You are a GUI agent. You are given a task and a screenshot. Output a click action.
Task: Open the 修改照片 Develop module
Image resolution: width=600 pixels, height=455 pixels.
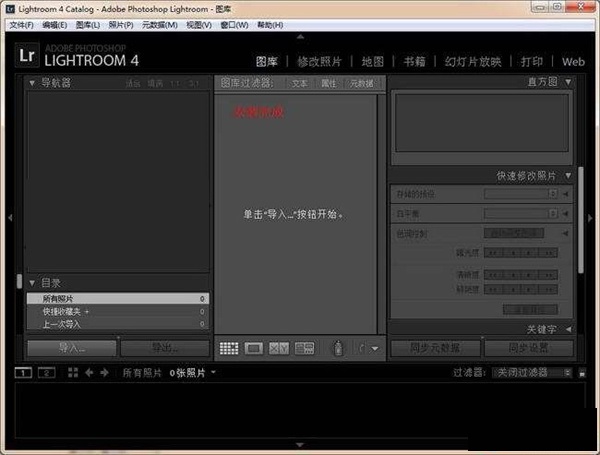click(x=320, y=61)
